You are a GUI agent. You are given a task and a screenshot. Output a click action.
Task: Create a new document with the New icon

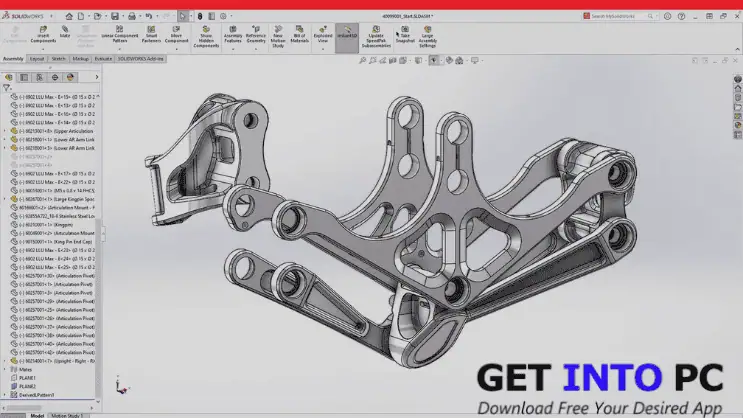[x=81, y=16]
